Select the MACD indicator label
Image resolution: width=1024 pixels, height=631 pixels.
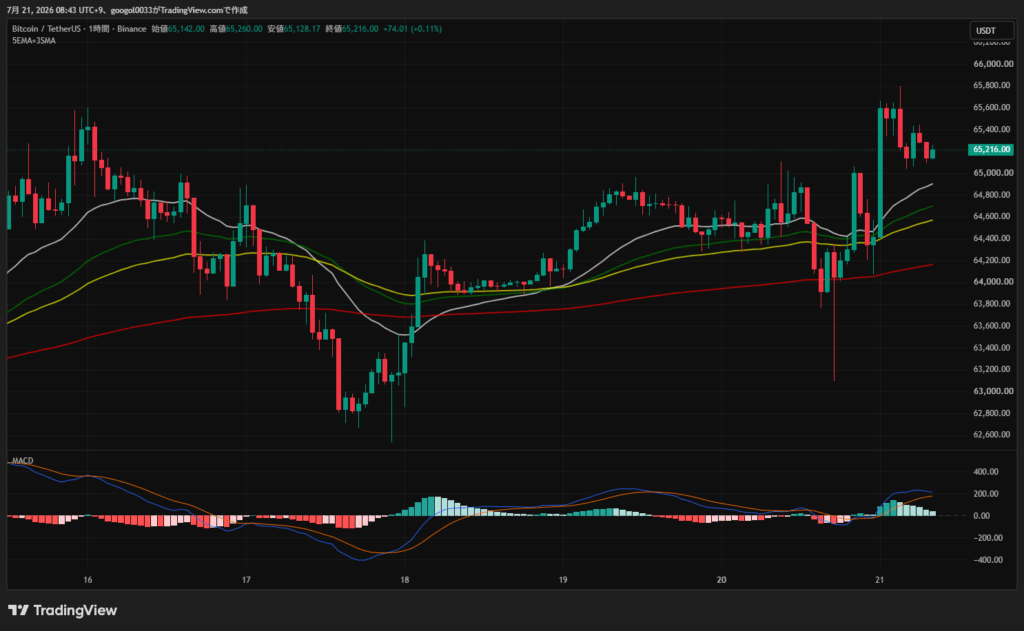click(x=22, y=461)
